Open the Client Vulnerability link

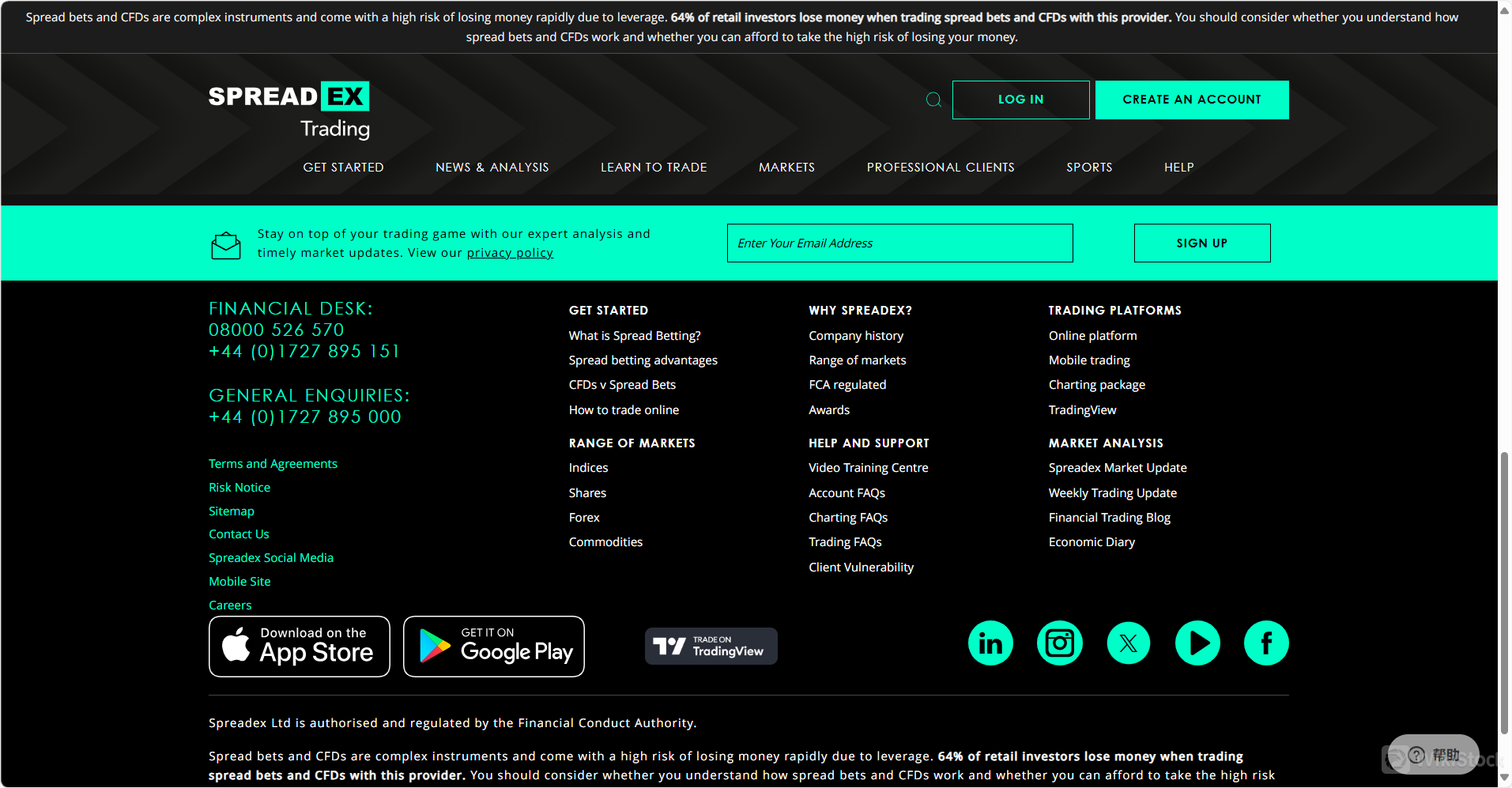861,567
